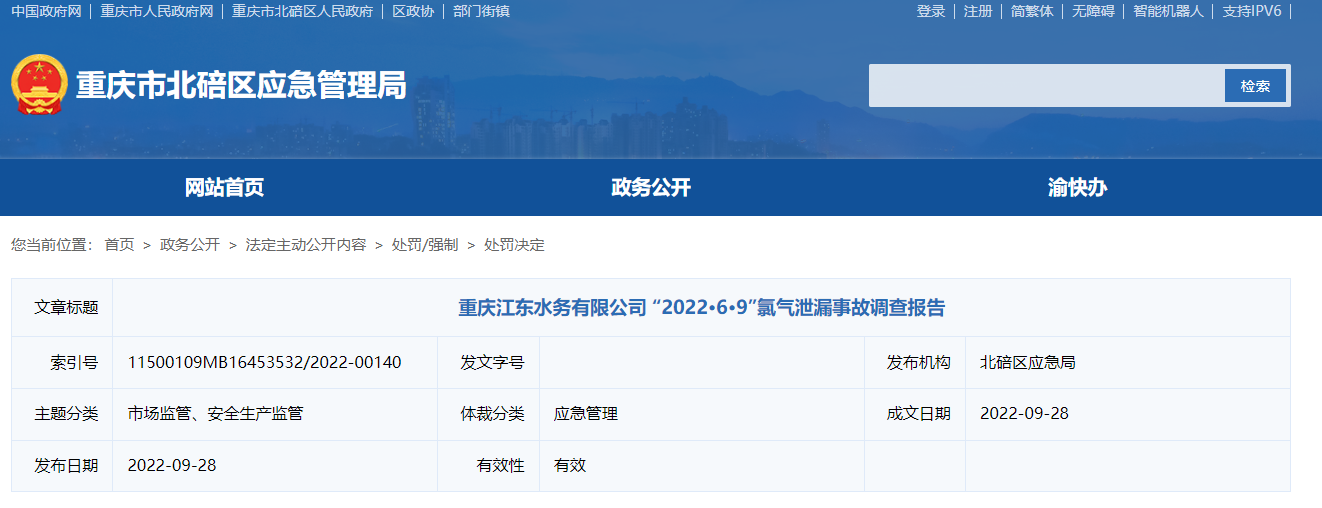1322x508 pixels.
Task: Switch language via 简繁体 link
Action: (x=1032, y=11)
